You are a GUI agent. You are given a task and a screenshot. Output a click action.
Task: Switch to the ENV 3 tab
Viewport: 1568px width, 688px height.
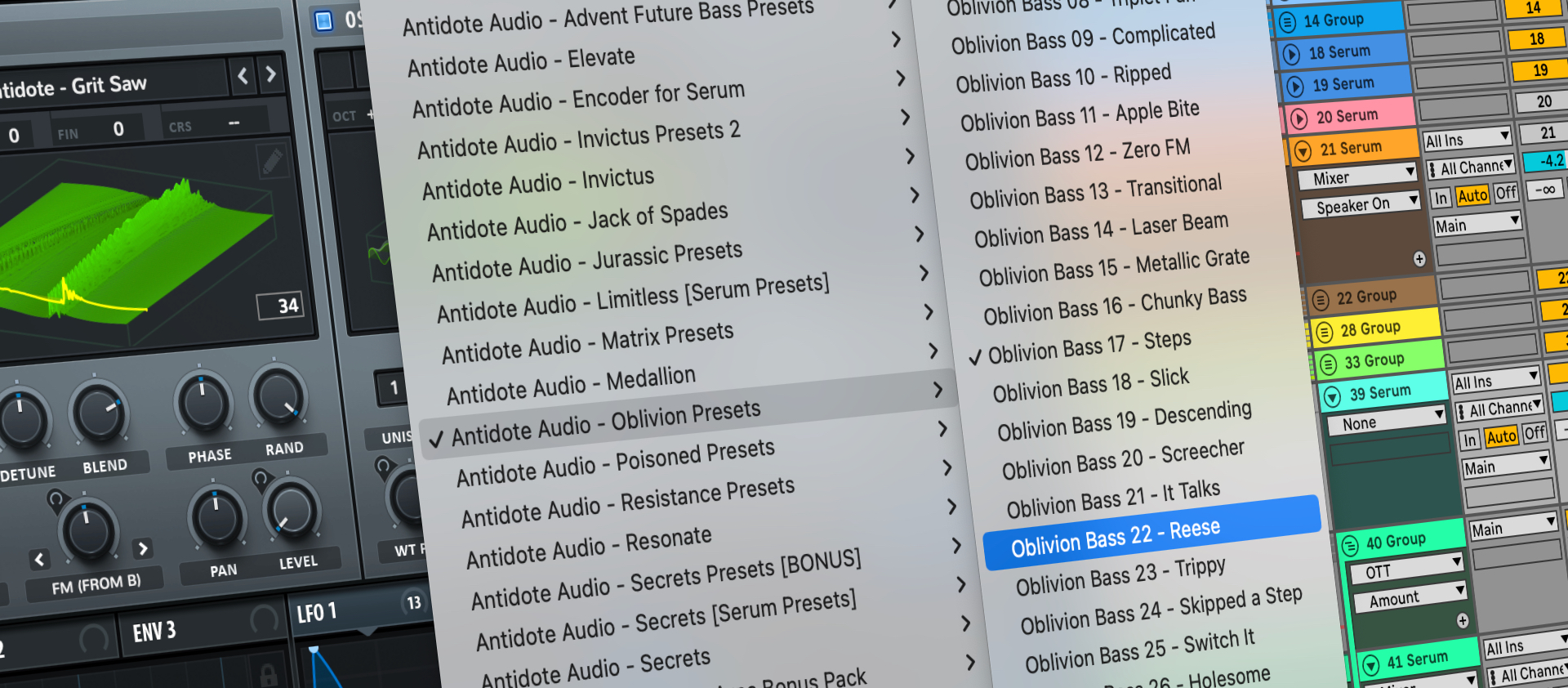[x=154, y=631]
